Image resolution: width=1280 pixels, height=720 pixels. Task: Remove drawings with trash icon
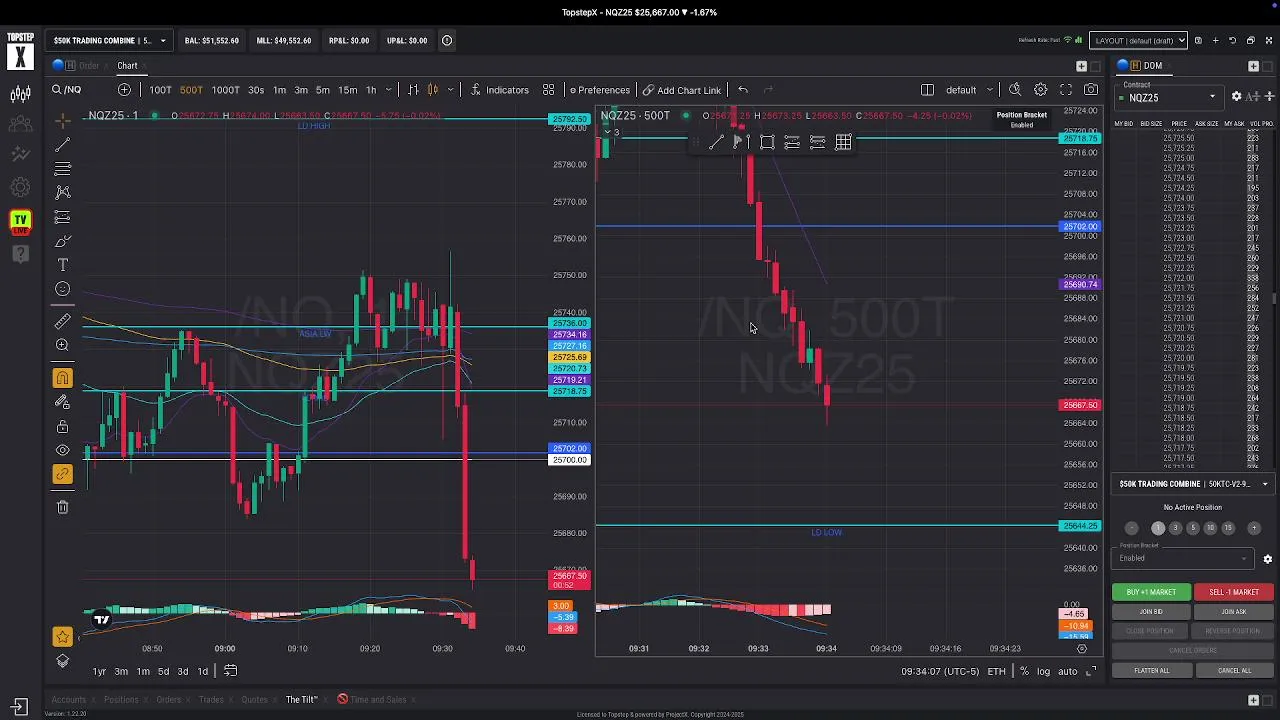[62, 507]
